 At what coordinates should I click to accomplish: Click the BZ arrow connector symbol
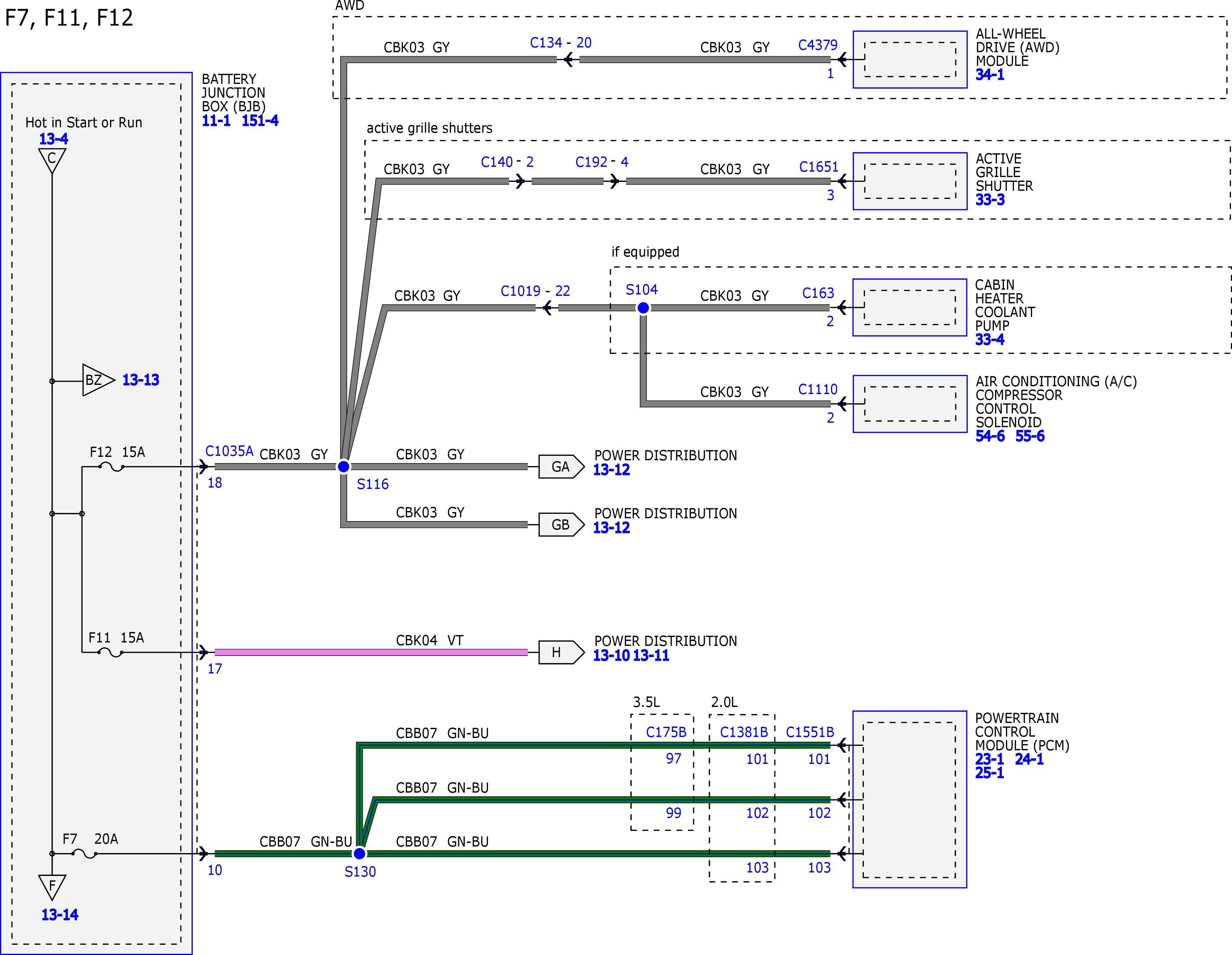(98, 380)
